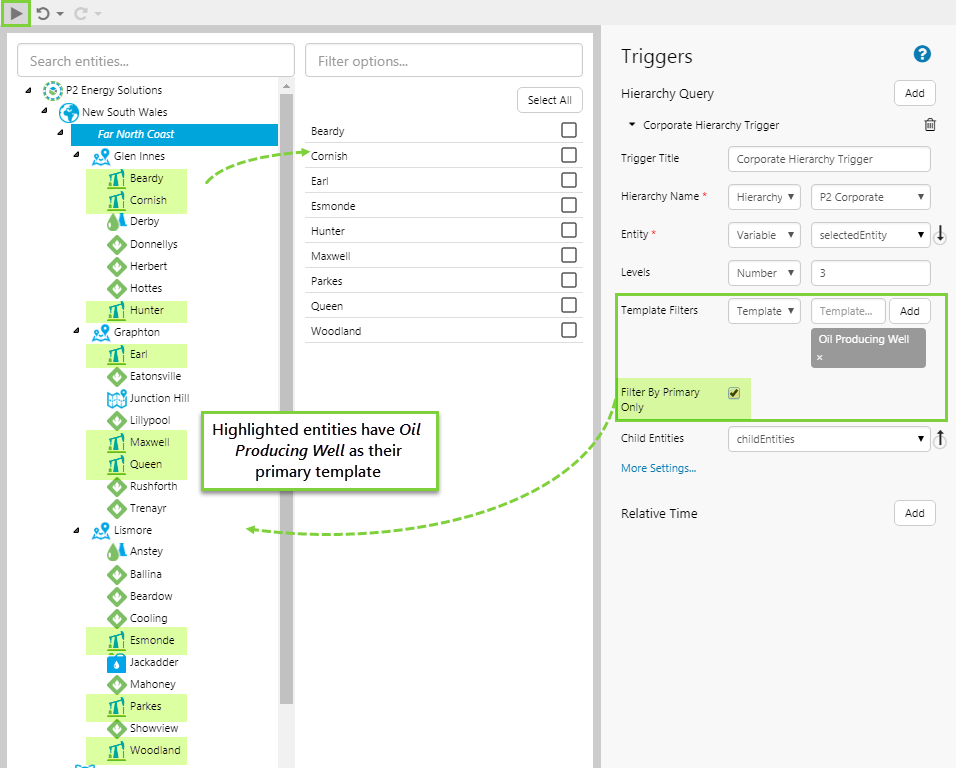Viewport: 956px width, 768px height.
Task: Click the Beardy oil well icon
Action: tap(116, 179)
